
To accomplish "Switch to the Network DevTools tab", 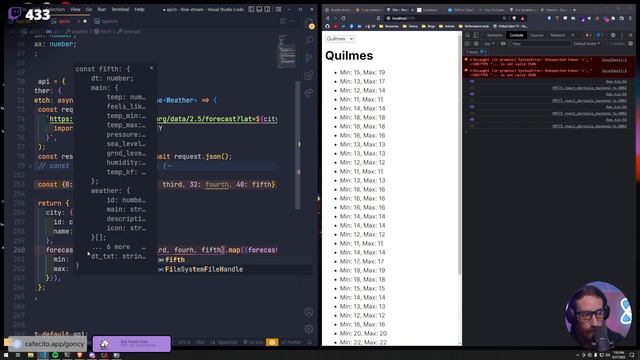I will pyautogui.click(x=558, y=35).
